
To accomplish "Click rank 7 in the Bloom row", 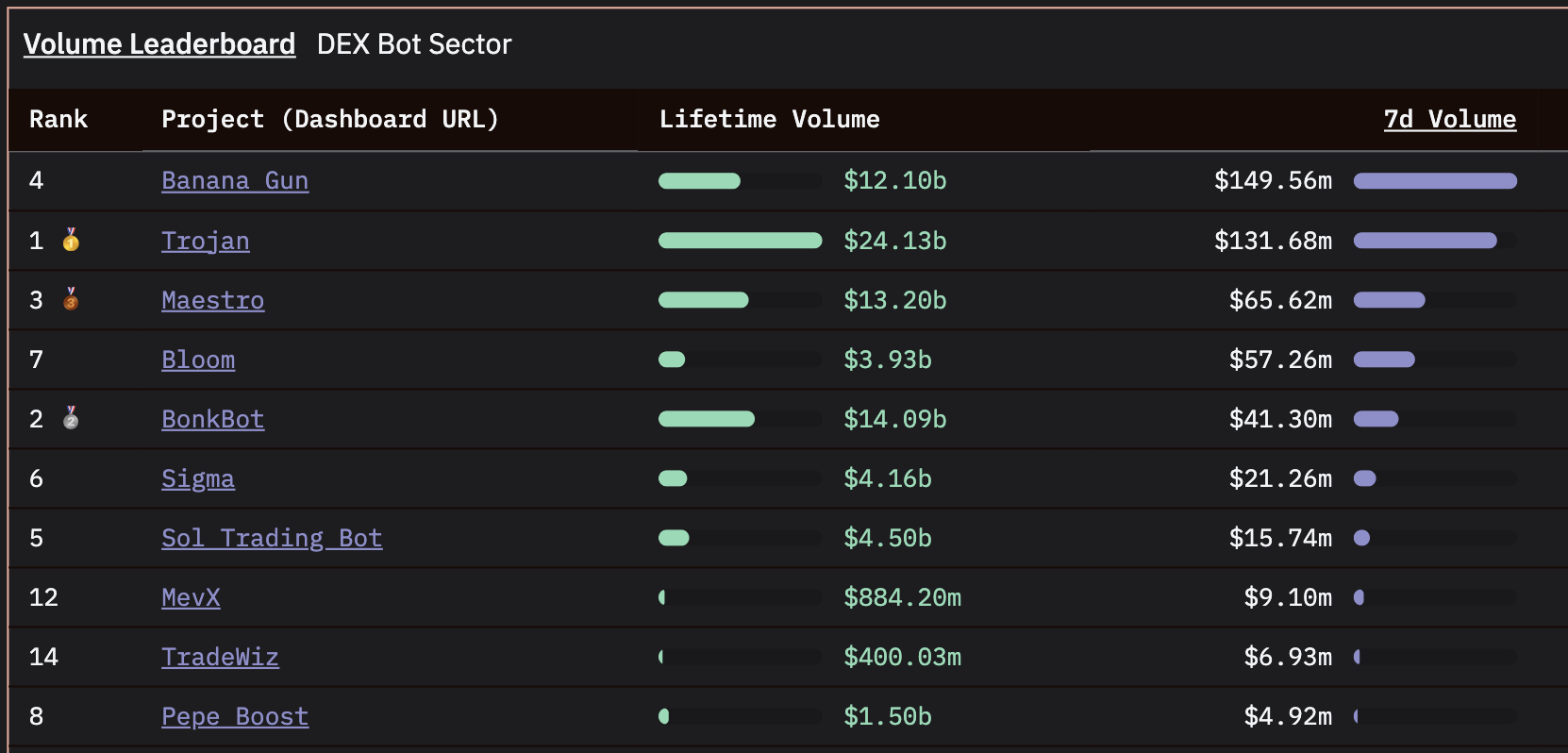I will click(x=36, y=360).
